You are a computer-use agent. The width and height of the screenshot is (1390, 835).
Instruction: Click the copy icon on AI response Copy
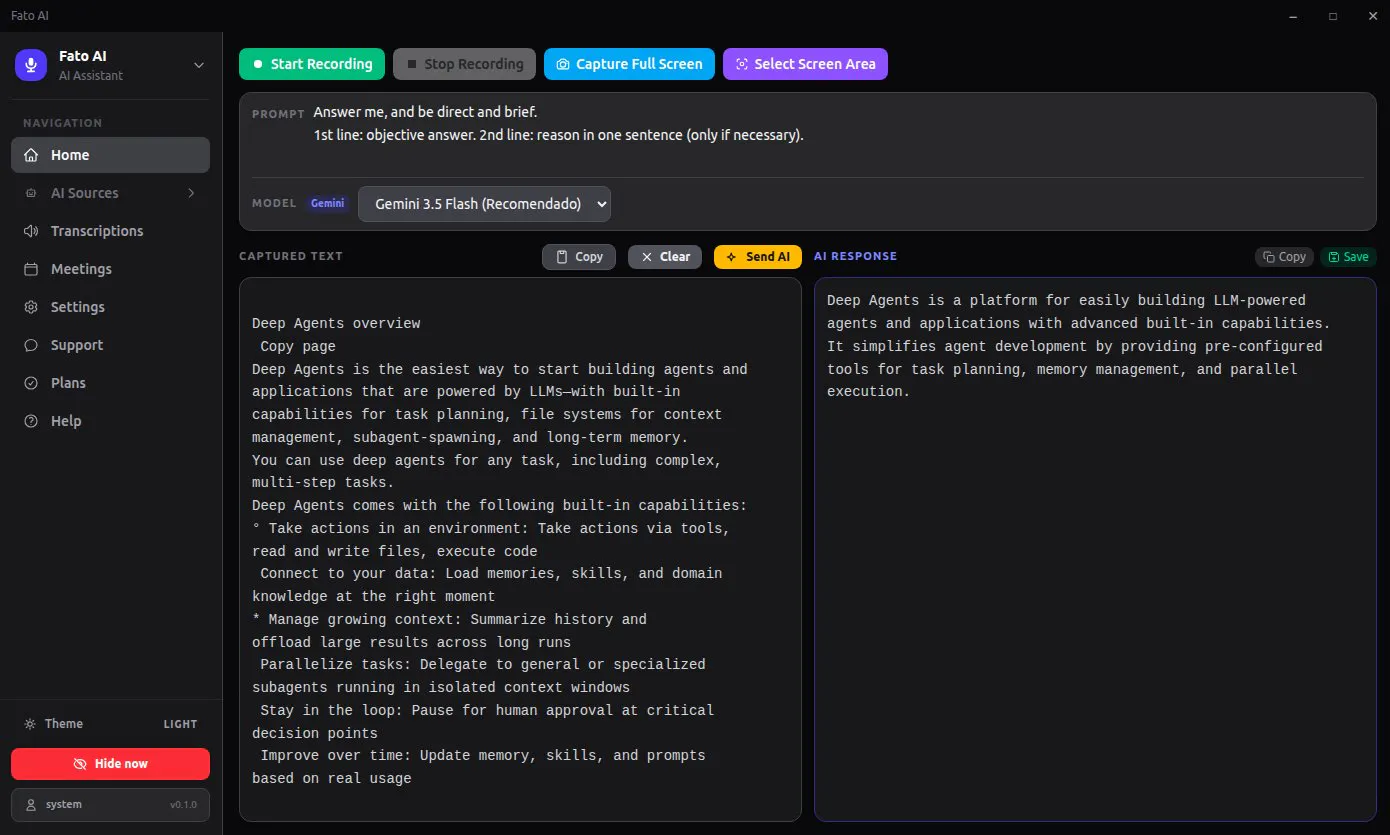(1268, 257)
